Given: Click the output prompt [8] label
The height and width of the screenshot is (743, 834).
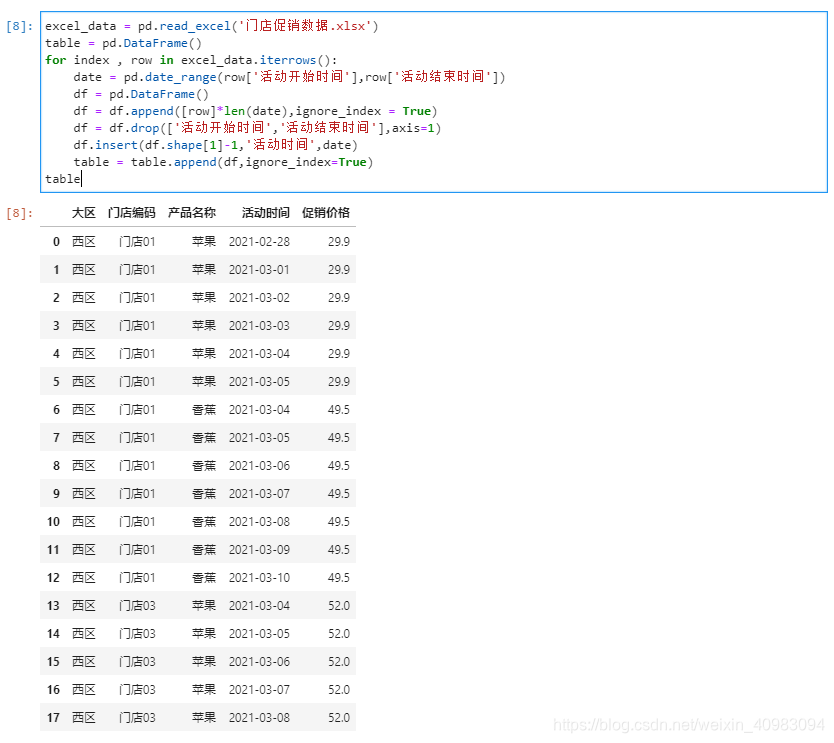Looking at the screenshot, I should click(x=20, y=213).
